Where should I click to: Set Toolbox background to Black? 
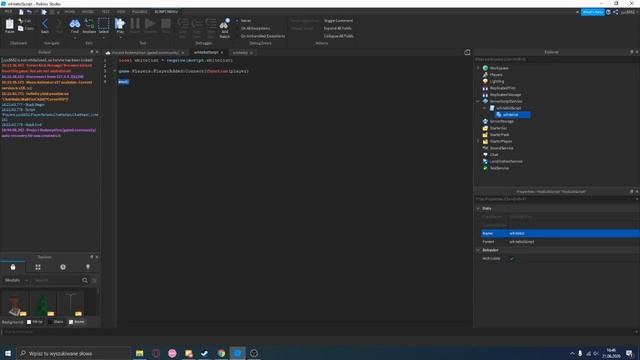(x=56, y=322)
